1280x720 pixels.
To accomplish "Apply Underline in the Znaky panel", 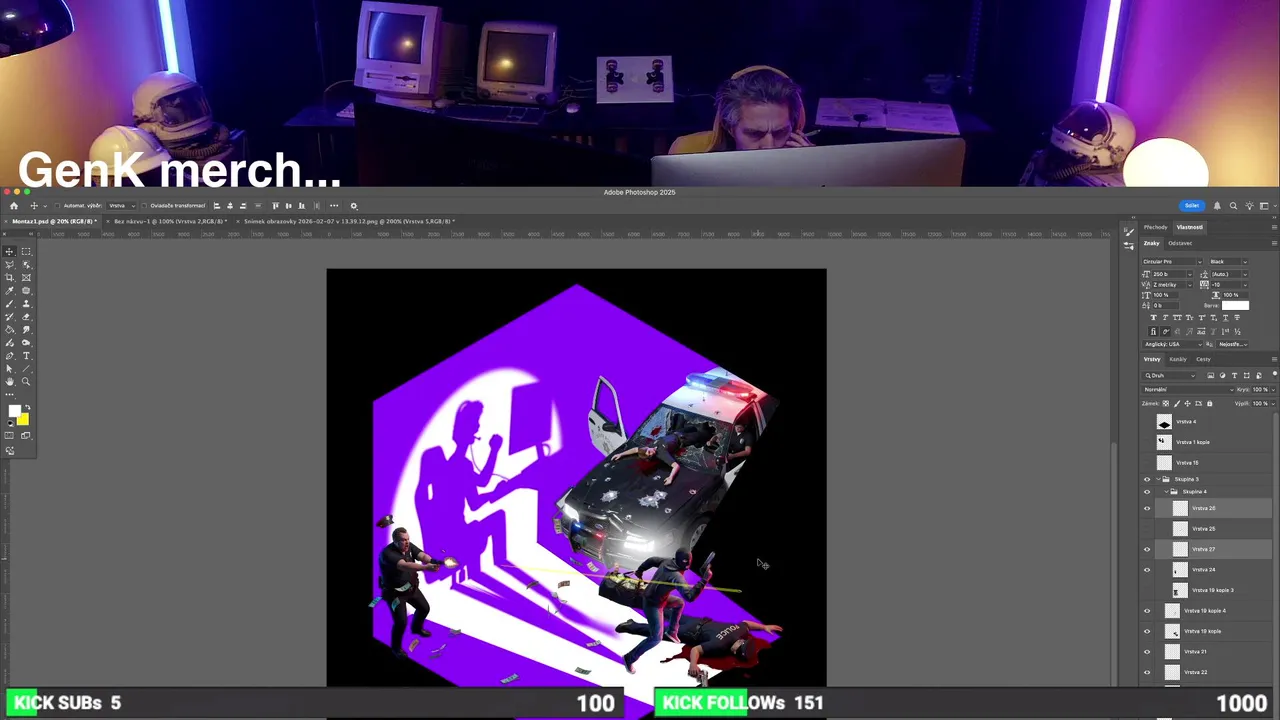I will (x=1225, y=318).
